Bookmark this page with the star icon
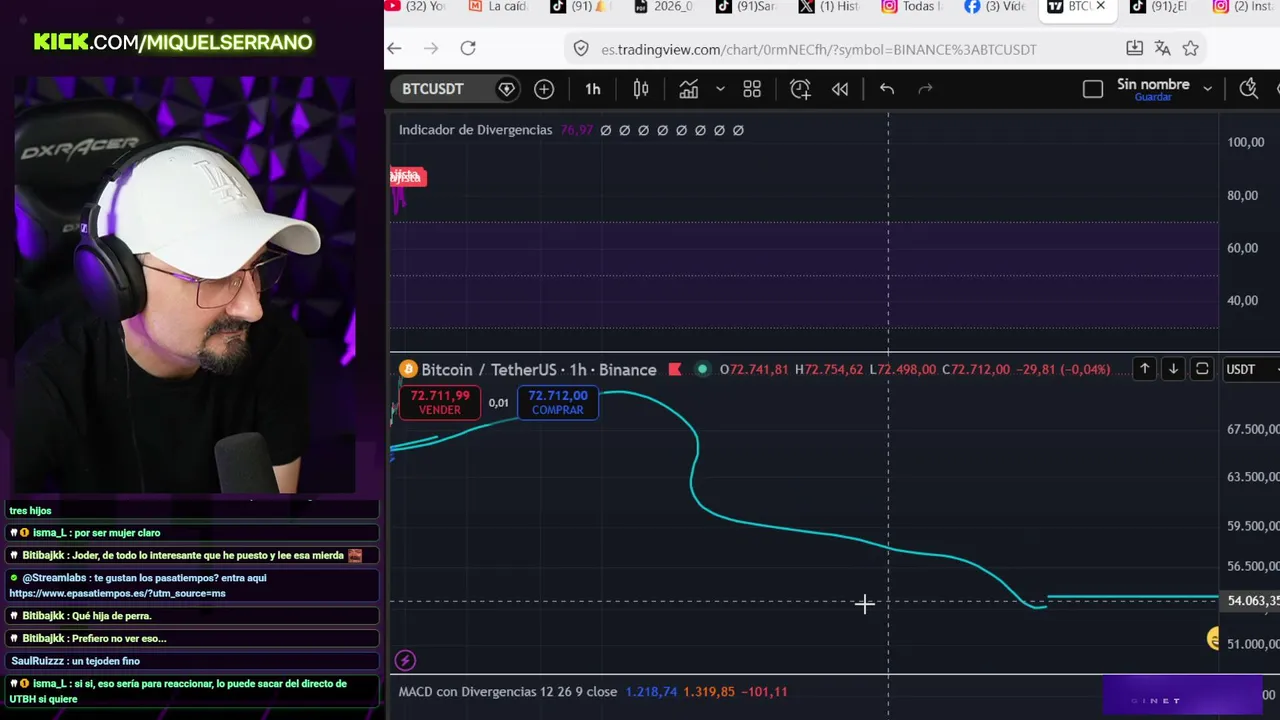This screenshot has width=1280, height=720. coord(1190,48)
